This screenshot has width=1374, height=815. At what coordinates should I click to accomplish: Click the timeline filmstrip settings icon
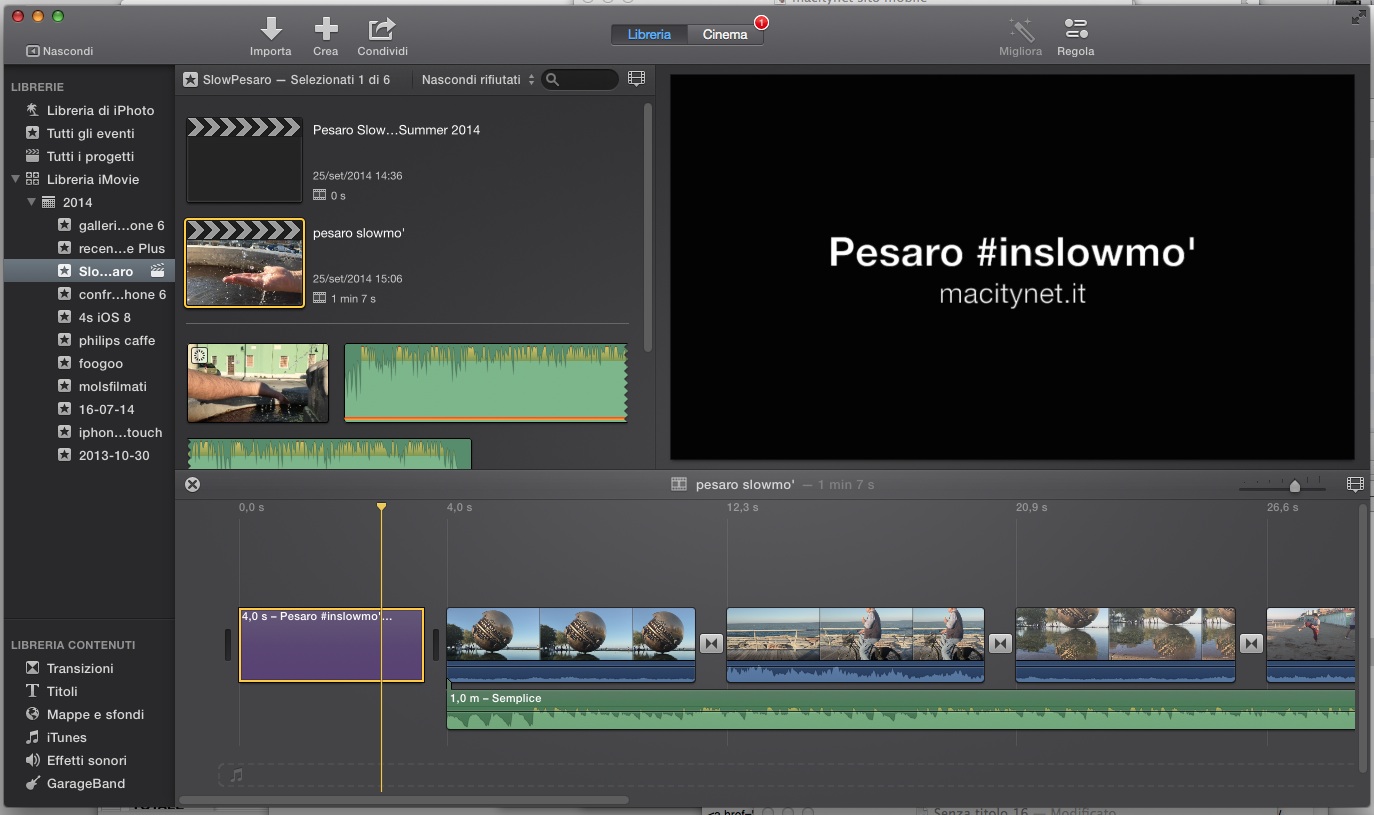tap(1355, 484)
